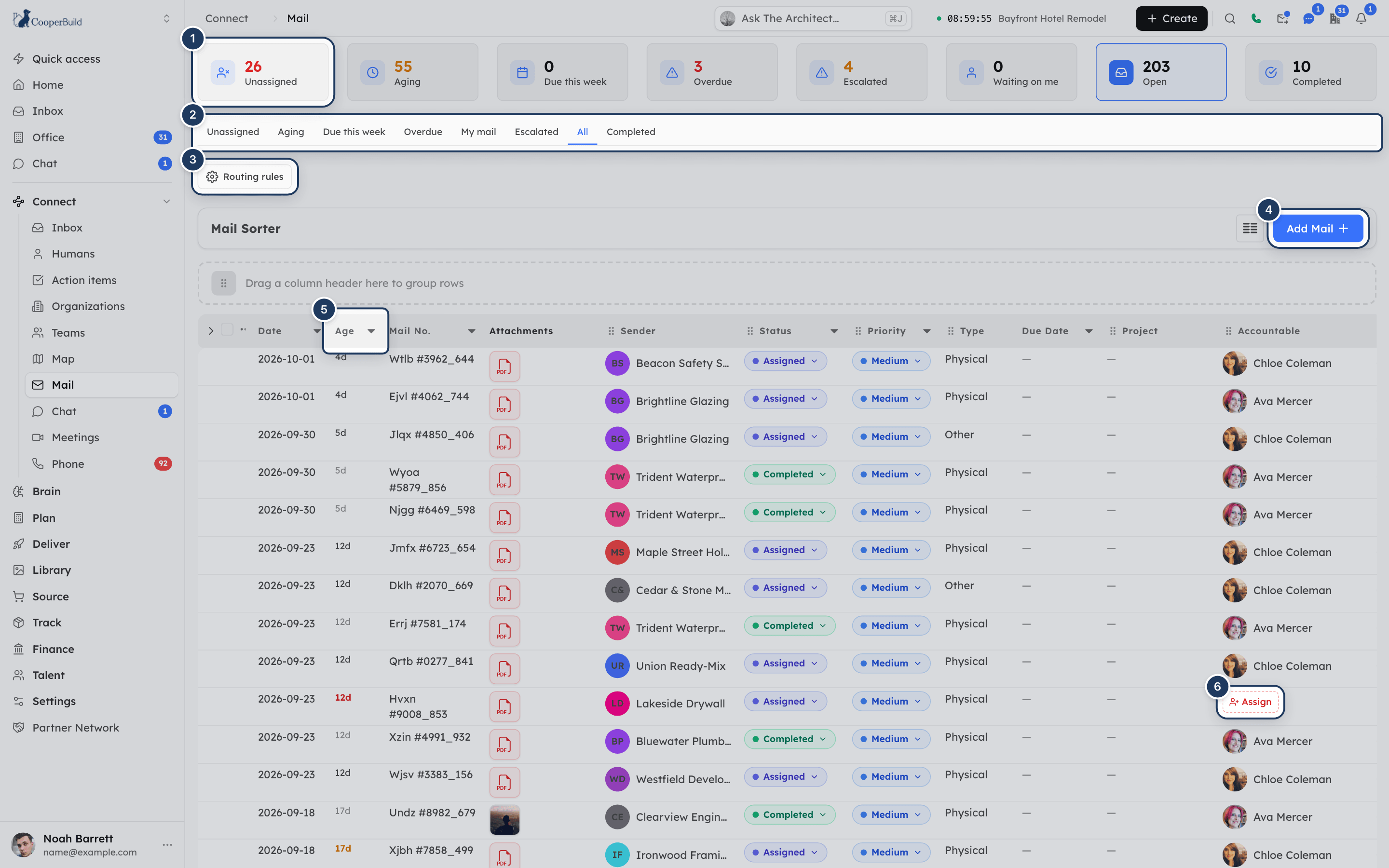Open PDF attachment for Wtlb #3962_644
Screen dimensions: 1389x868
point(504,366)
